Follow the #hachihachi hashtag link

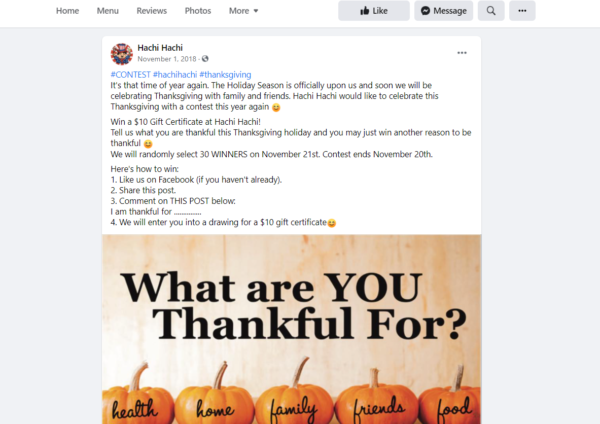pos(175,74)
